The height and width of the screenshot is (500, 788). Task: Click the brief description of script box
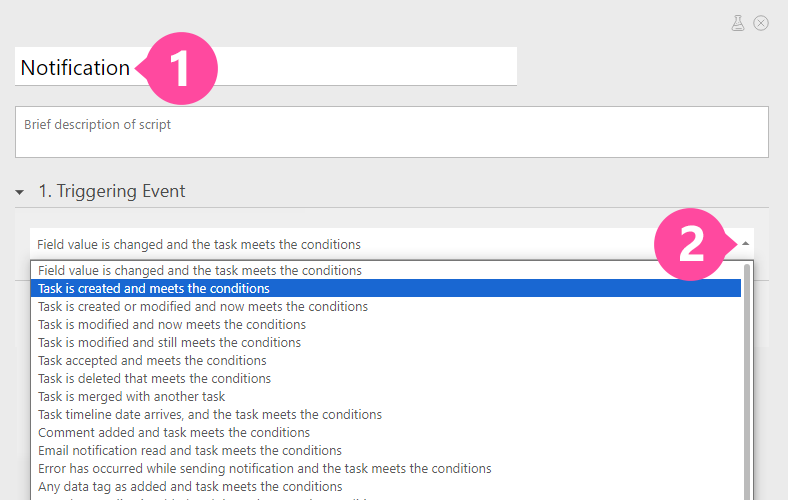click(391, 132)
